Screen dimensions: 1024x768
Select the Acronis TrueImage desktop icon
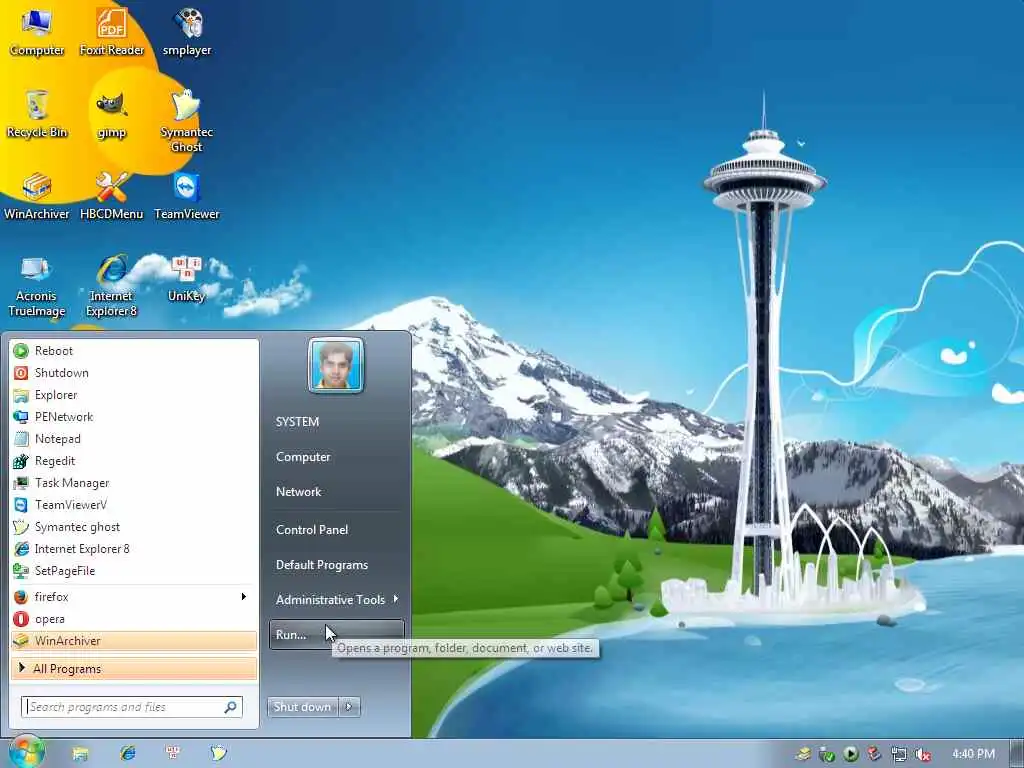pyautogui.click(x=37, y=286)
